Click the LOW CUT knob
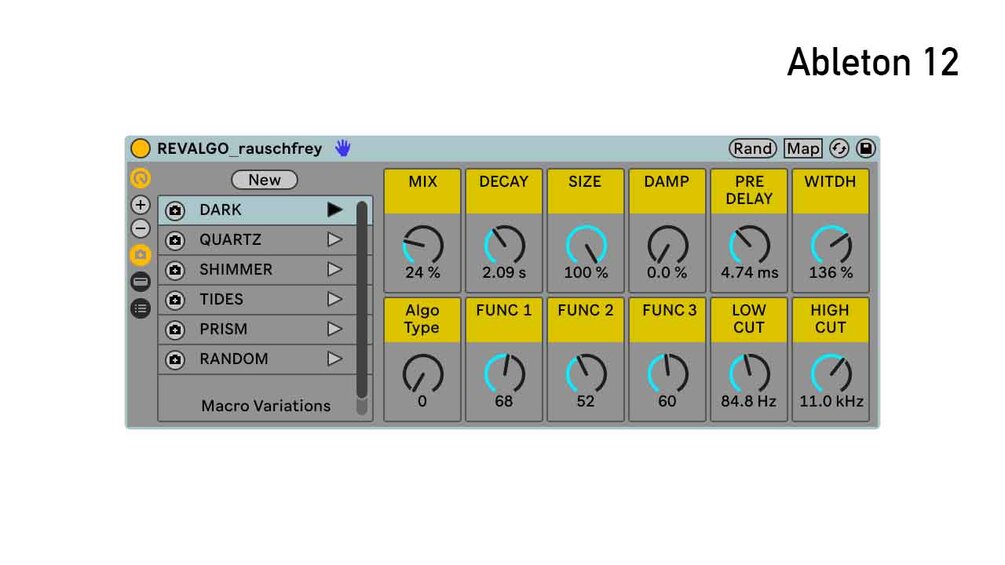The width and height of the screenshot is (1005, 565). pos(749,373)
